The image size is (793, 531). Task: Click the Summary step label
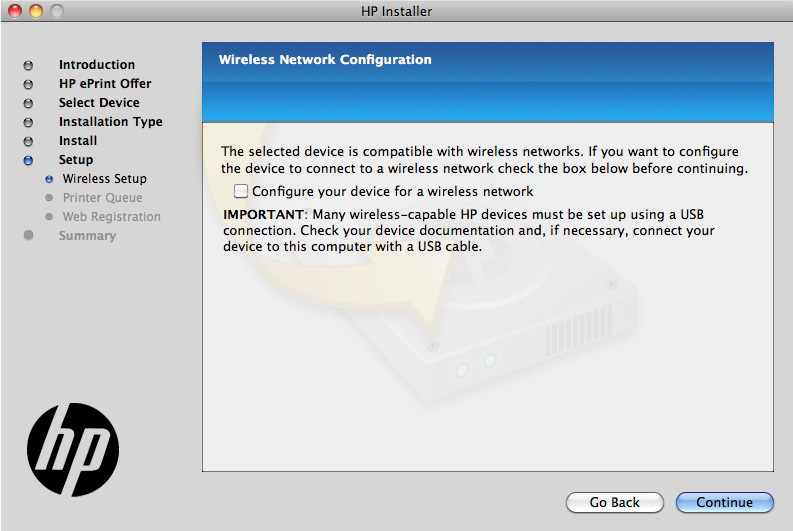click(x=87, y=236)
